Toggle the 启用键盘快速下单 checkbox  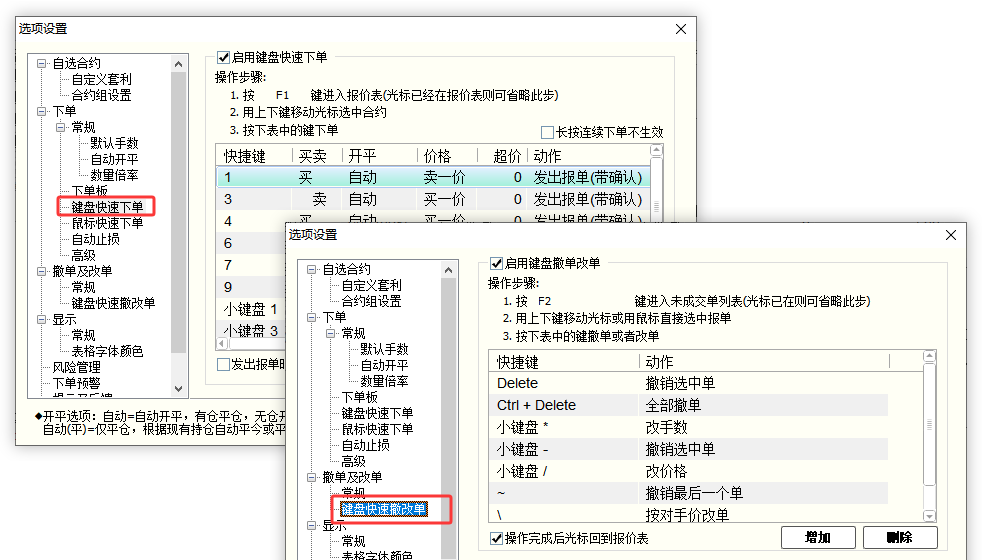tap(224, 58)
